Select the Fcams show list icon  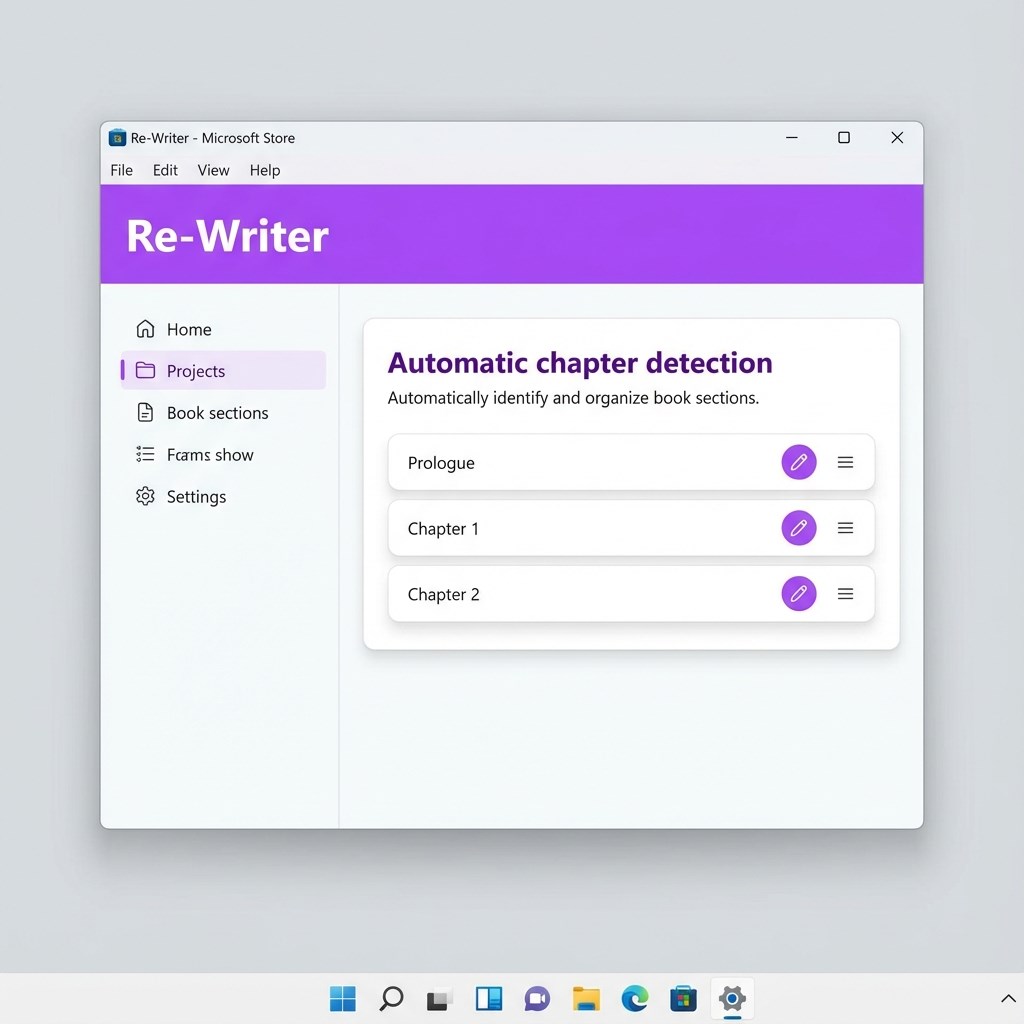coord(145,454)
